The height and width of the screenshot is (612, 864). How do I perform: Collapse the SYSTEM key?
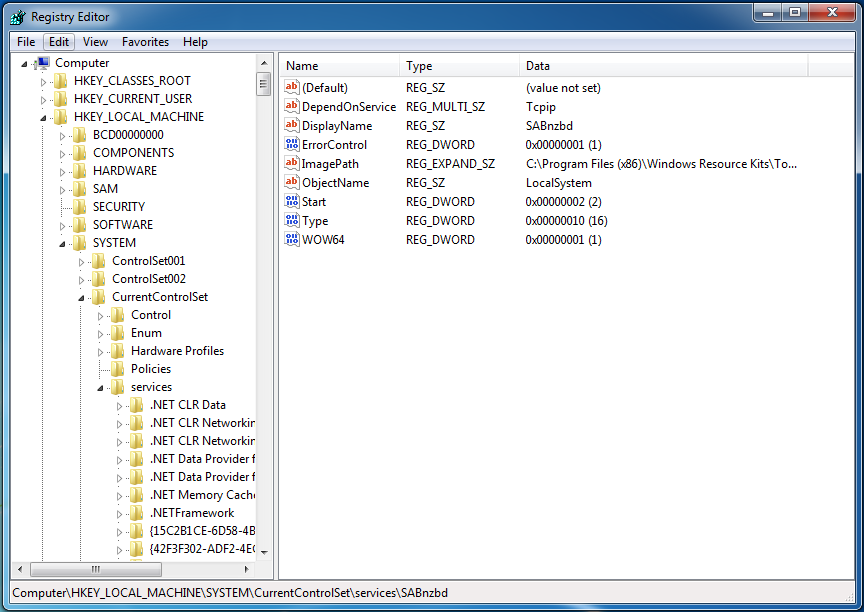(x=62, y=244)
